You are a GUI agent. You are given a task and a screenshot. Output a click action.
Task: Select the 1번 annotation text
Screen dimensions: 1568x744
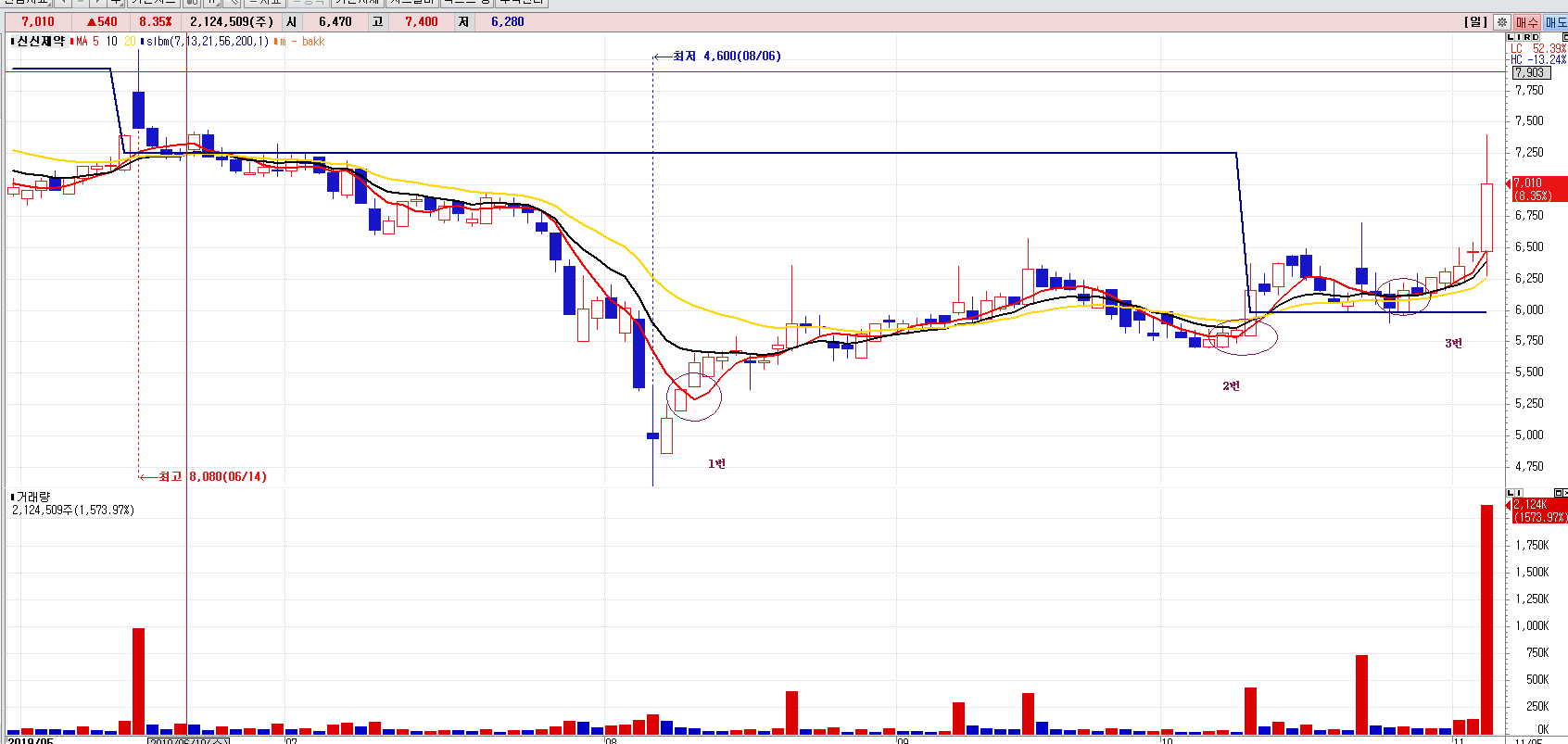pos(716,463)
